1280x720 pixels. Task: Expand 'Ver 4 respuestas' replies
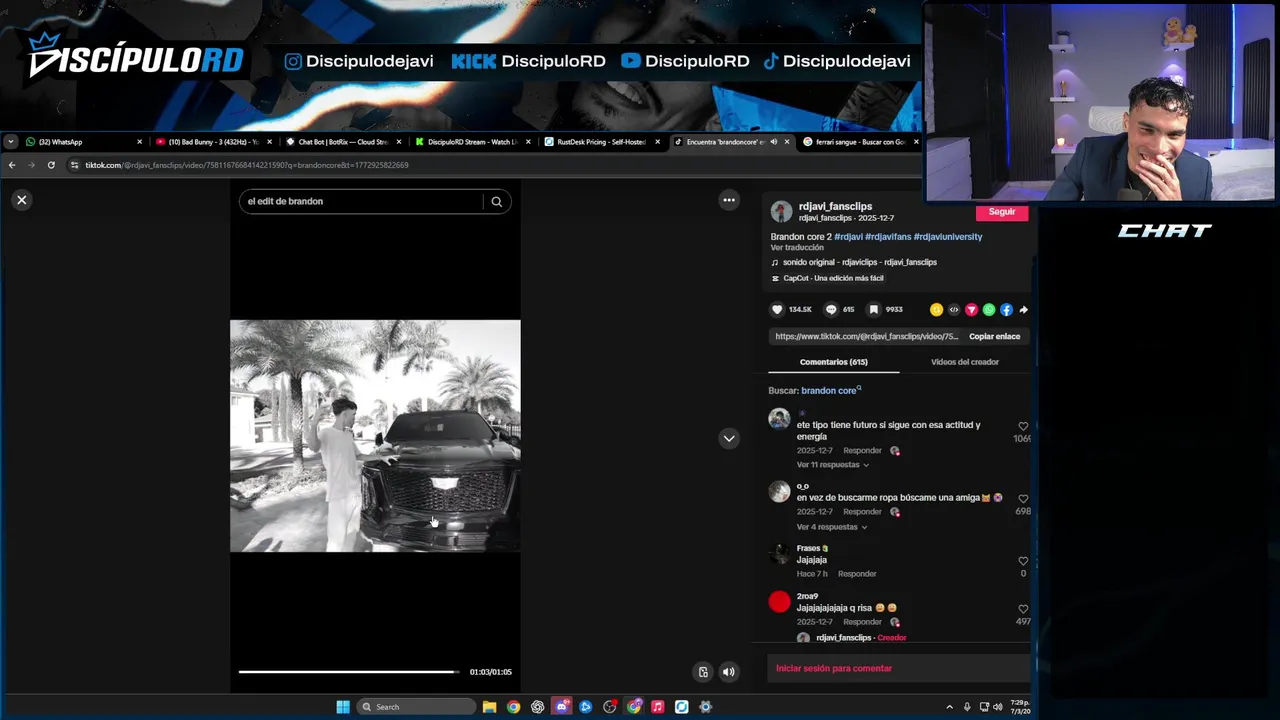832,527
